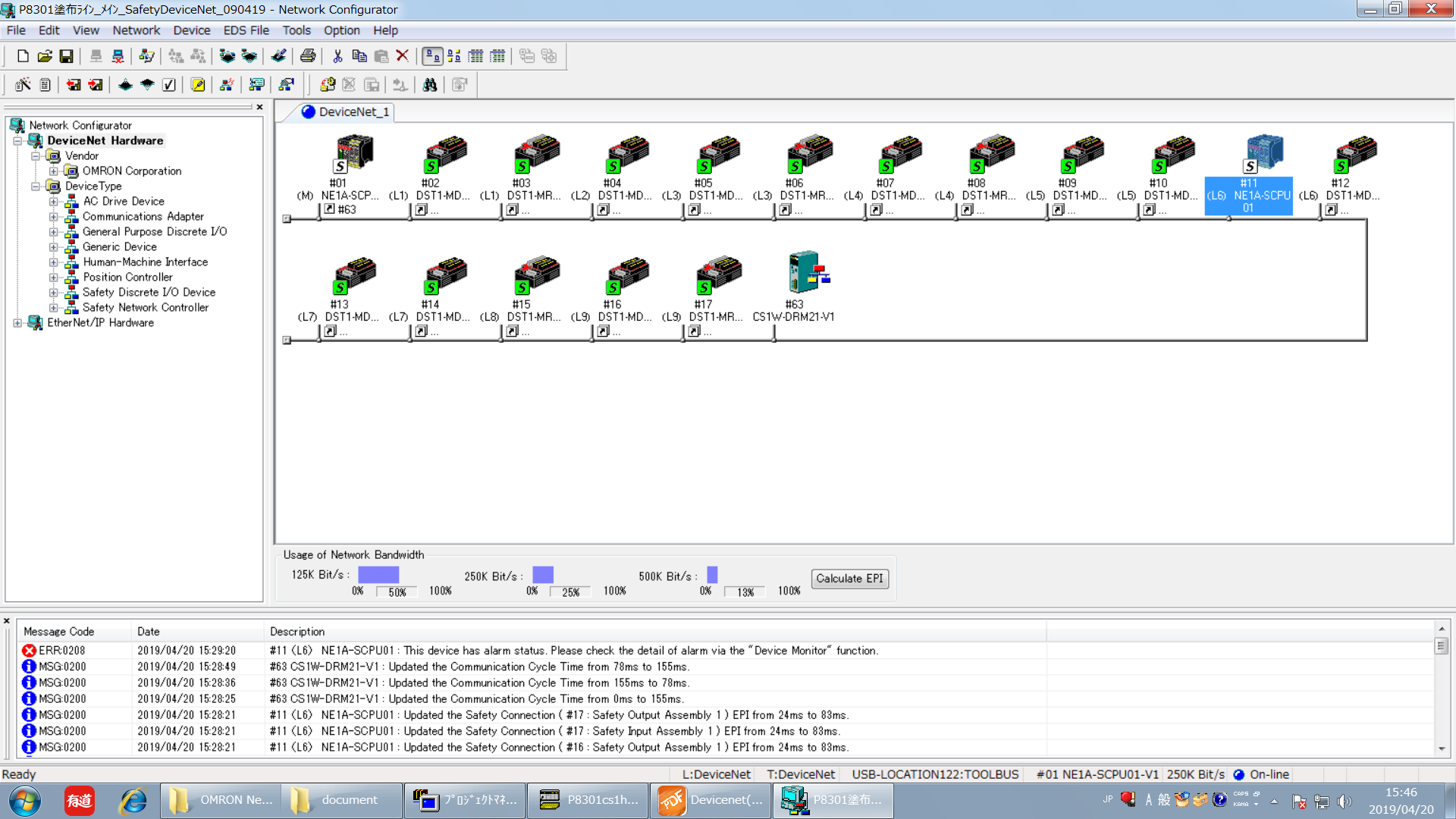Toggle the Large Icons view button
The image size is (1456, 819).
tap(432, 56)
